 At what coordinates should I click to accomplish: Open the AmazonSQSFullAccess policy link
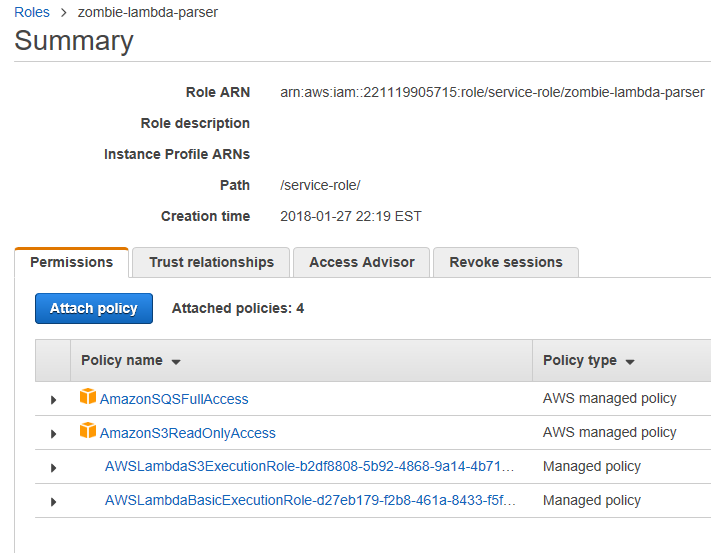coord(174,399)
